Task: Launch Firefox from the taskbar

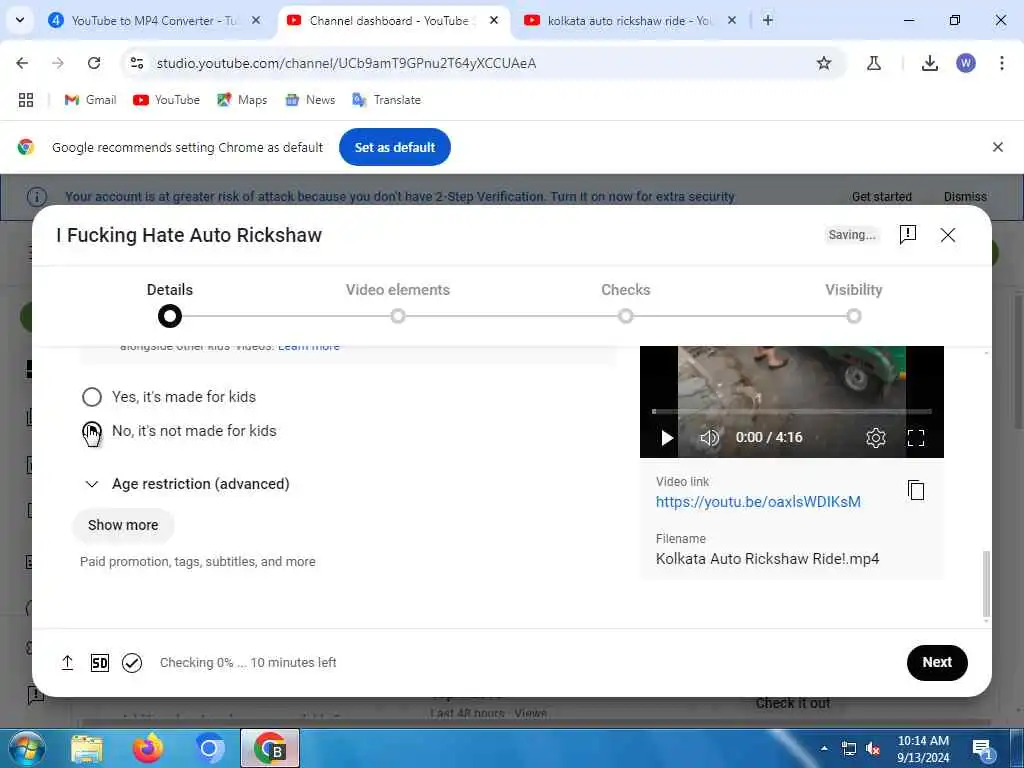Action: [x=148, y=749]
